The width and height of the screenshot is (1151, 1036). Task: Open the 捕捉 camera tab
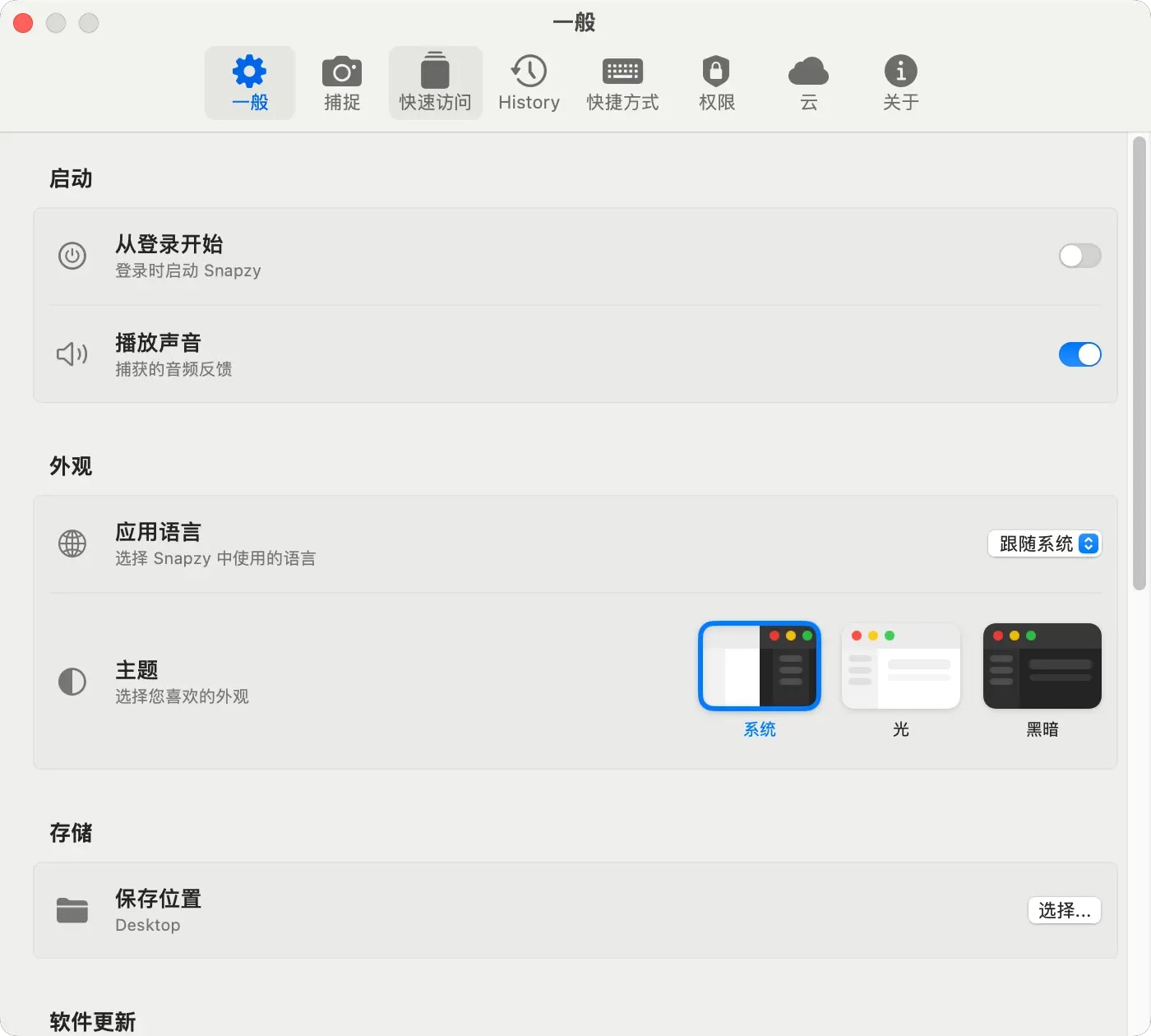[x=342, y=83]
